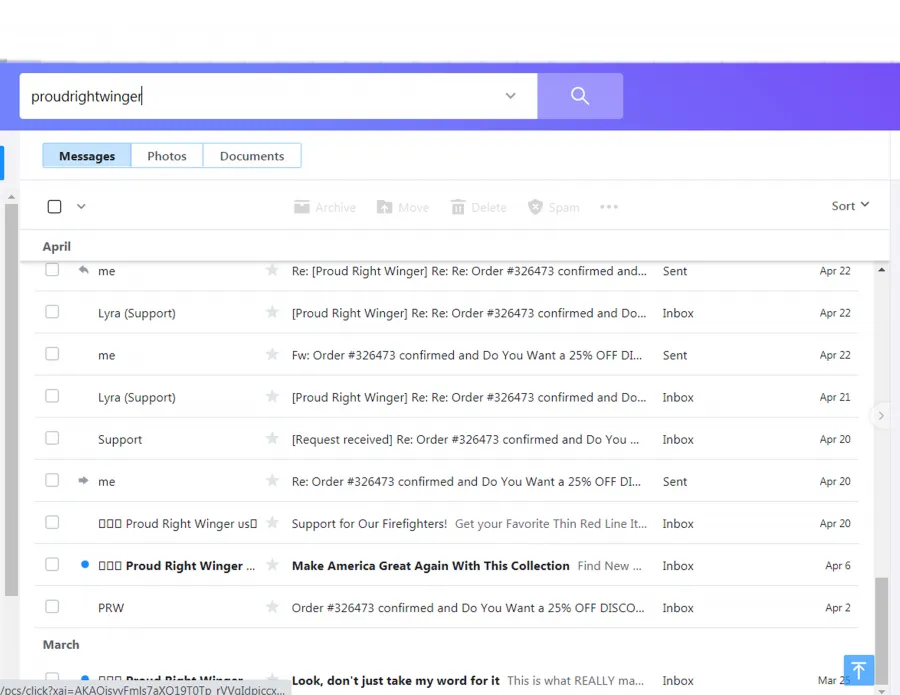Tick the checkbox for the PRW Apr 2 email
This screenshot has height=695, width=900.
click(52, 606)
